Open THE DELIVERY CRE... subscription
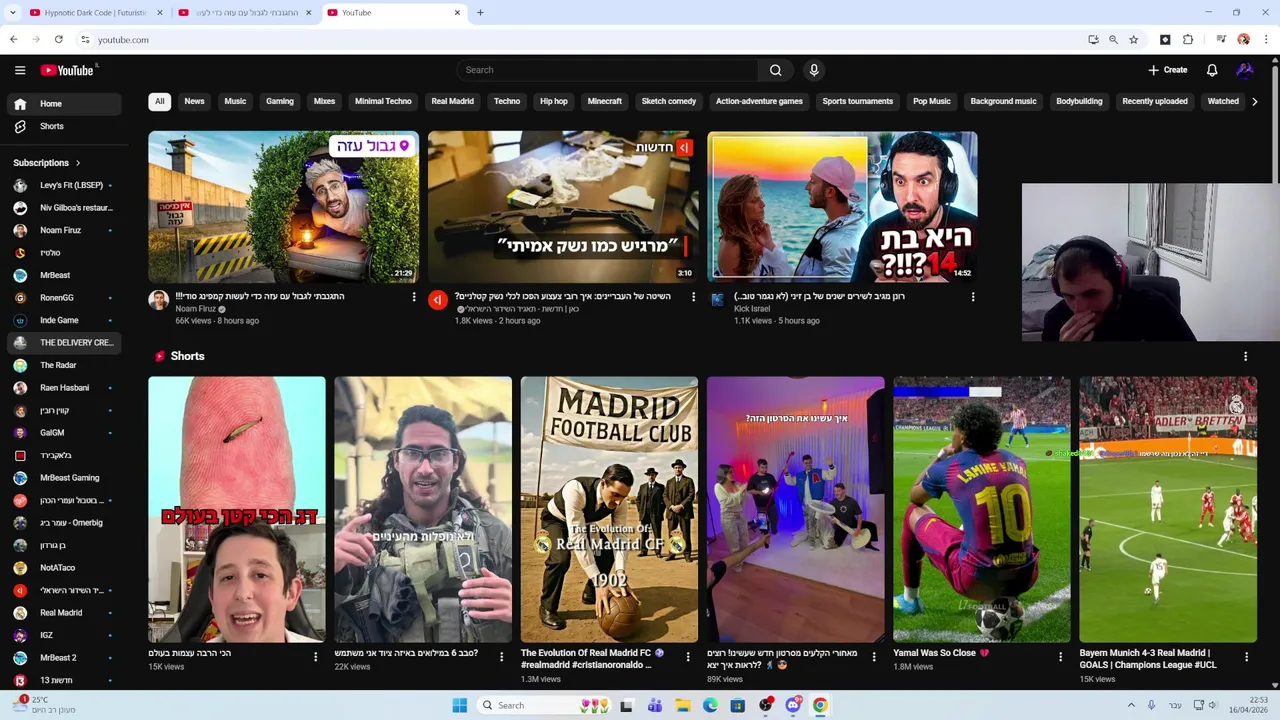 pyautogui.click(x=64, y=342)
